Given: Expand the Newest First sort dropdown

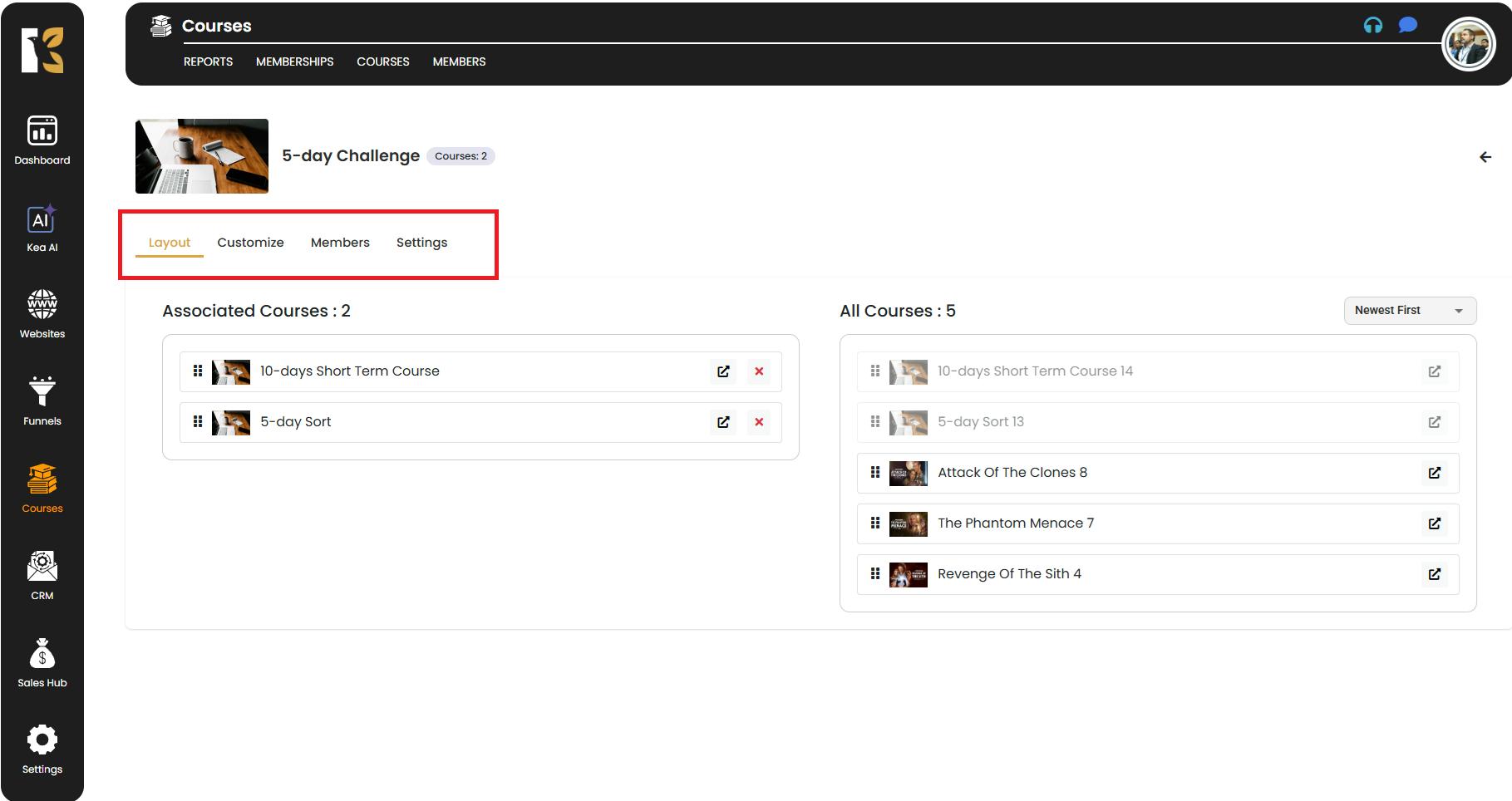Looking at the screenshot, I should pos(1409,311).
